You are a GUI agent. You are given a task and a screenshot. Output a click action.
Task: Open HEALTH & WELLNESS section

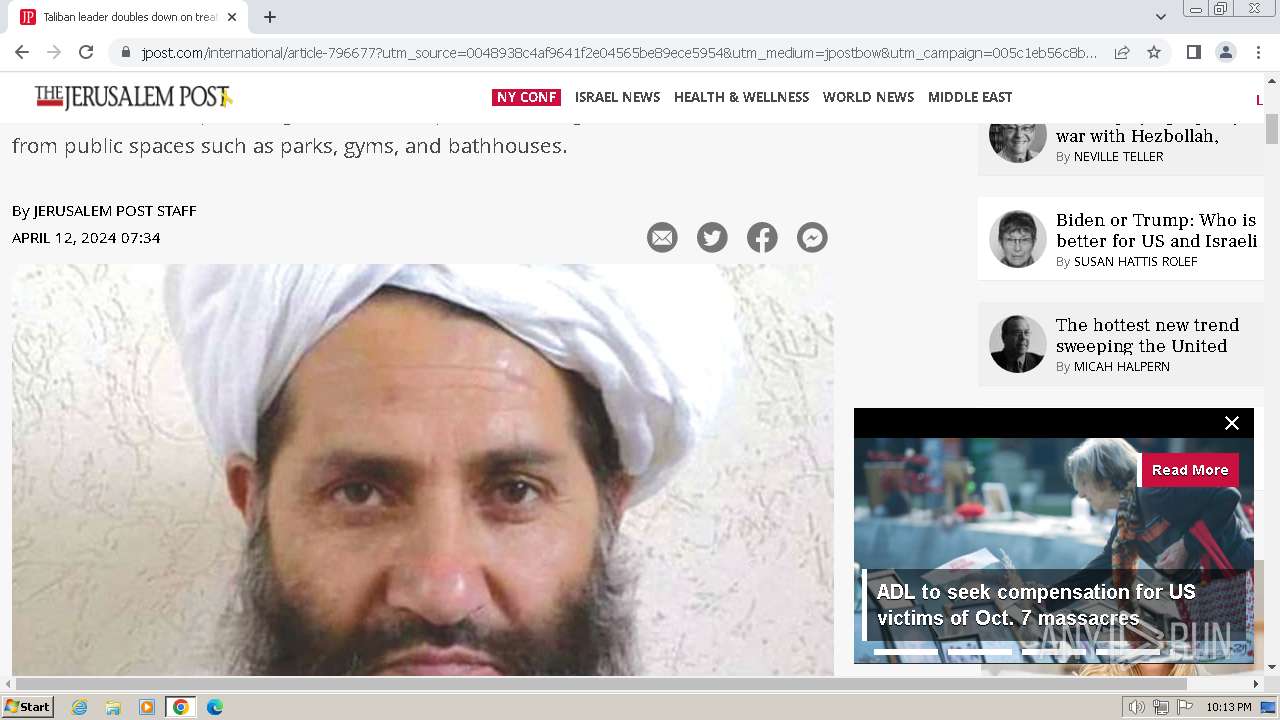click(741, 97)
